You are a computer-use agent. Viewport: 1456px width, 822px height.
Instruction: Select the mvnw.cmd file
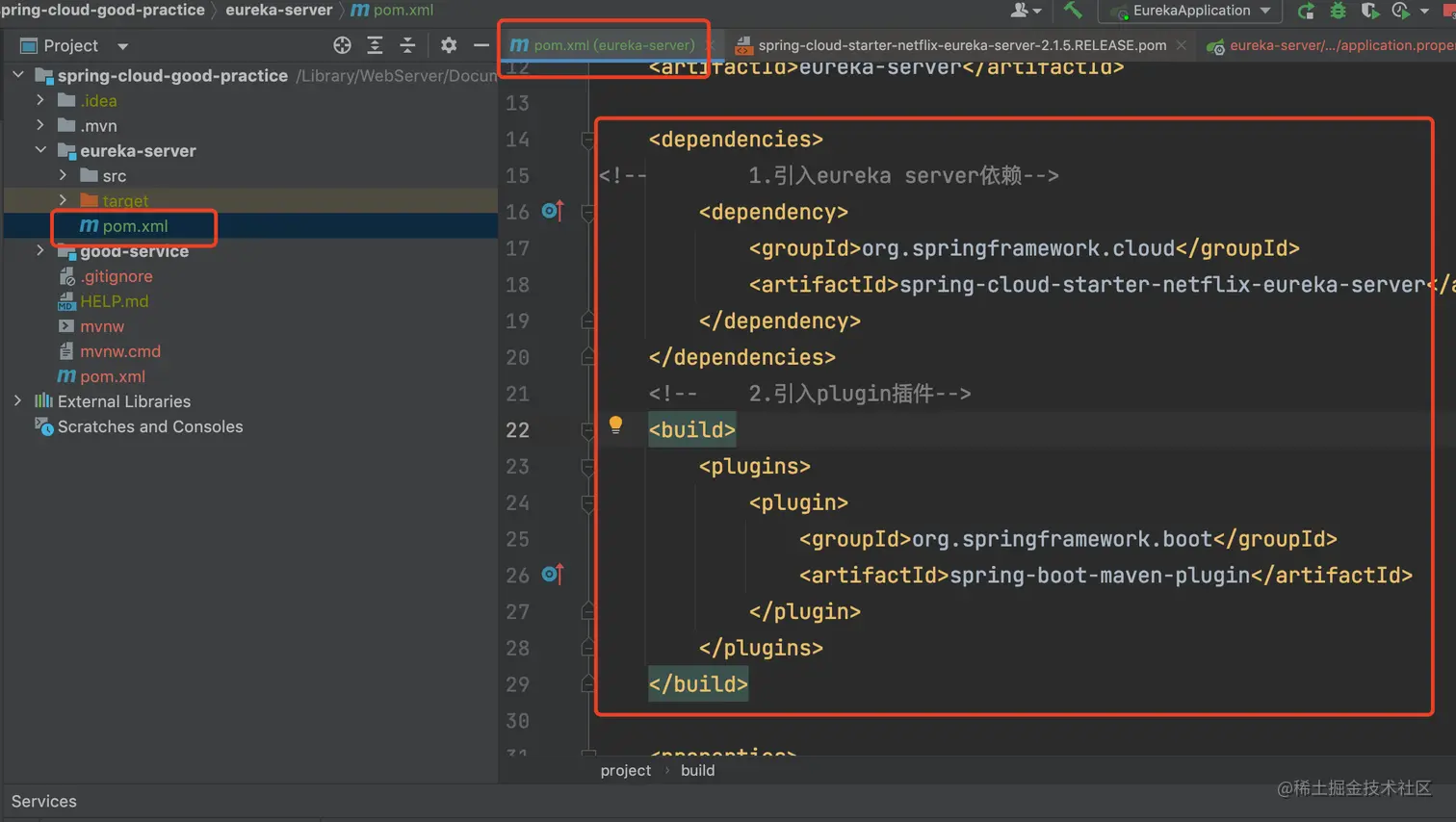tap(119, 351)
